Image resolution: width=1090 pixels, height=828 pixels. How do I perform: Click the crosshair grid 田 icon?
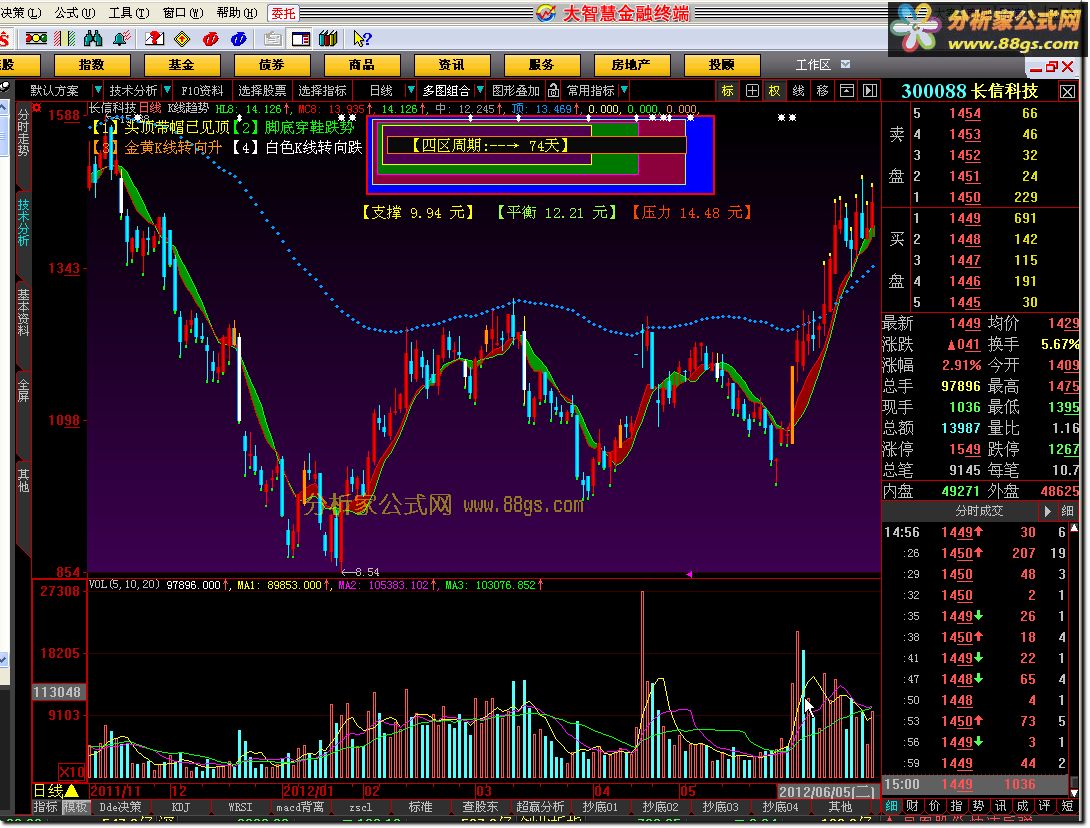coord(752,90)
